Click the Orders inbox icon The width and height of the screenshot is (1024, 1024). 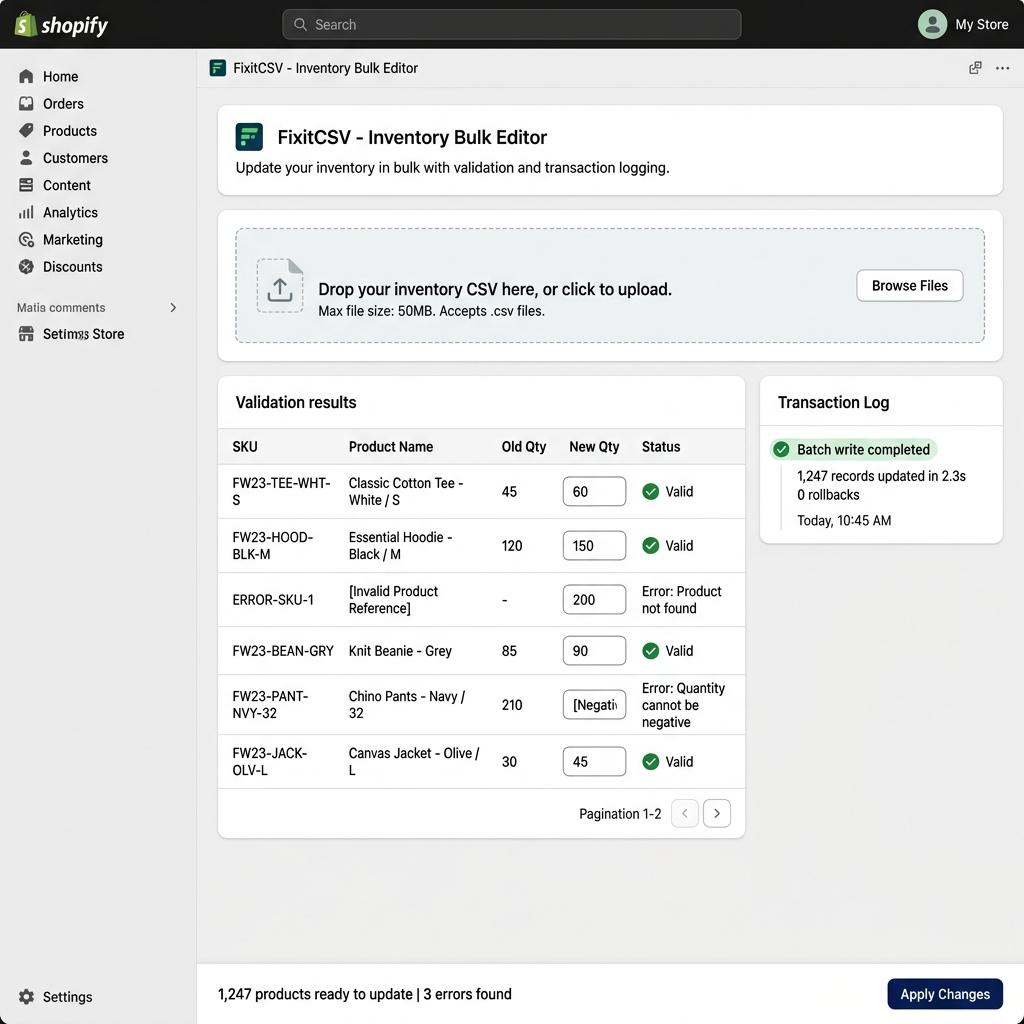(x=26, y=104)
